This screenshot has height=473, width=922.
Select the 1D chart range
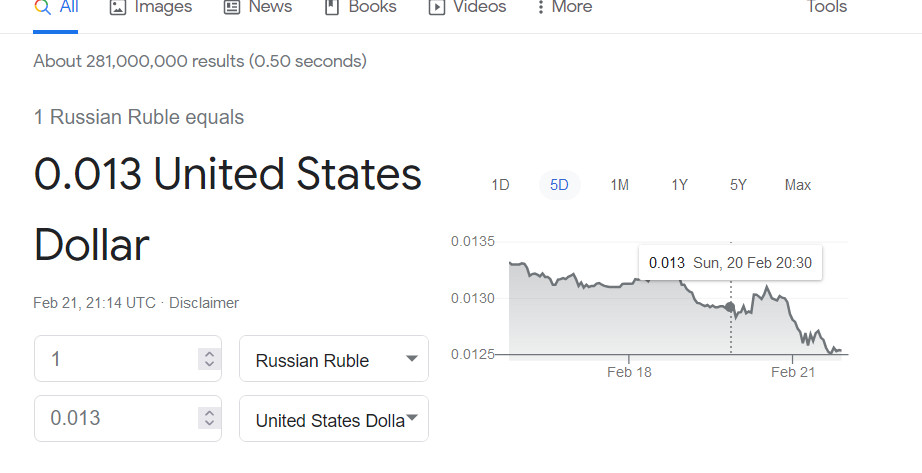(500, 185)
